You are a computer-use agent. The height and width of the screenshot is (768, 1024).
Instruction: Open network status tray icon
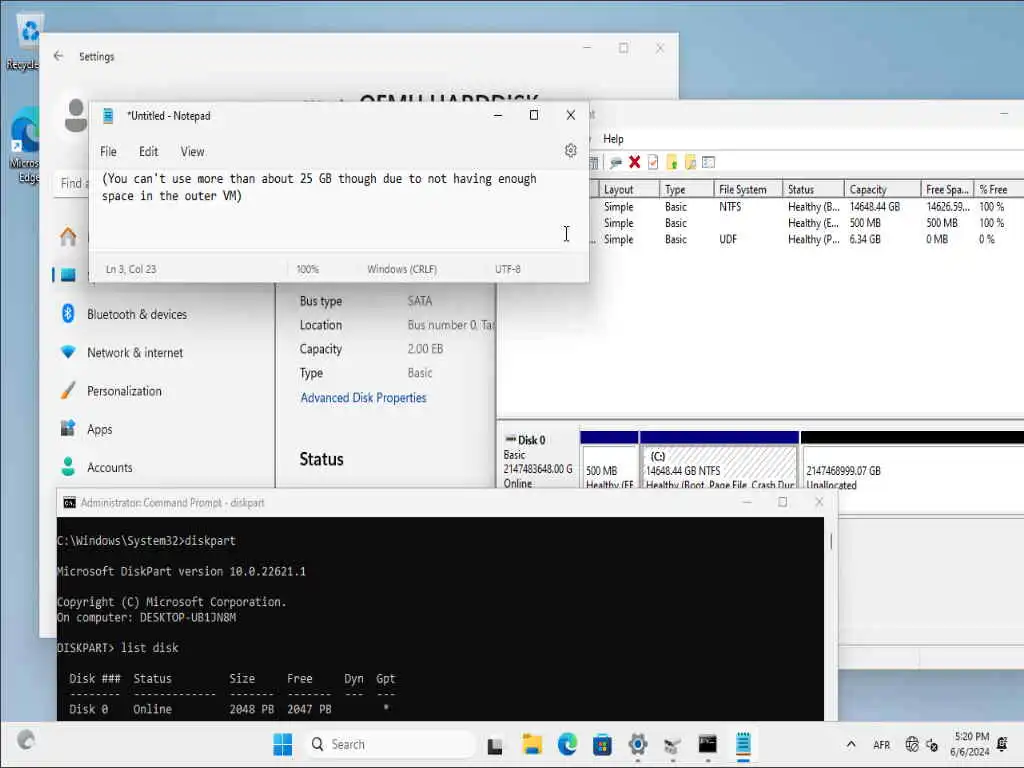coord(912,744)
